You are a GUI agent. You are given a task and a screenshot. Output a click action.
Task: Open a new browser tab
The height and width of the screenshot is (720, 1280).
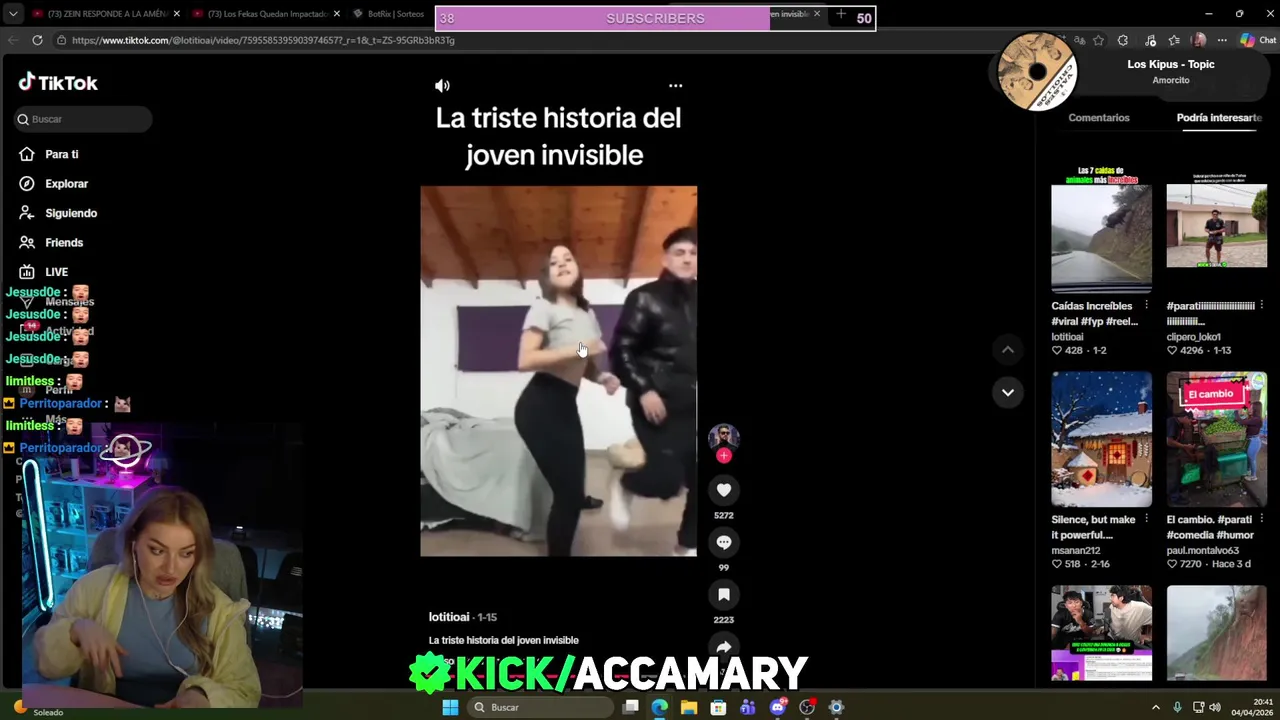coord(841,15)
